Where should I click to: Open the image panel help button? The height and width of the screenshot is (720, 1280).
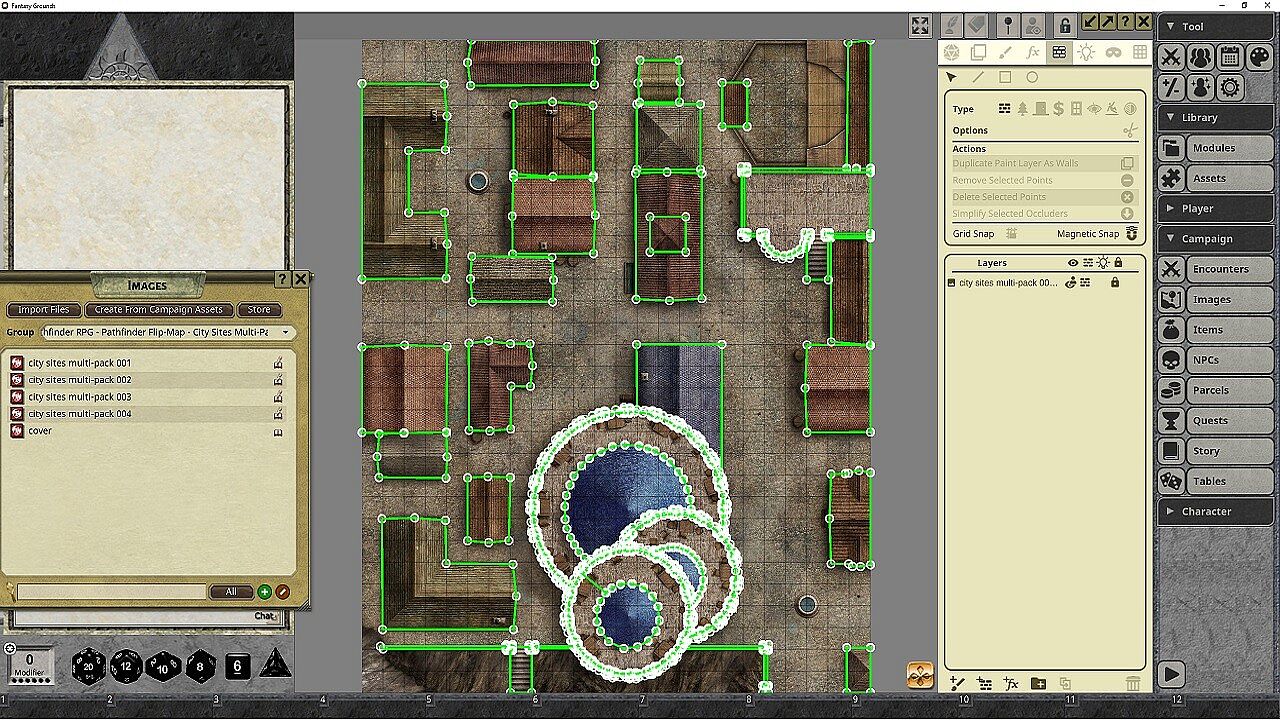point(1125,22)
